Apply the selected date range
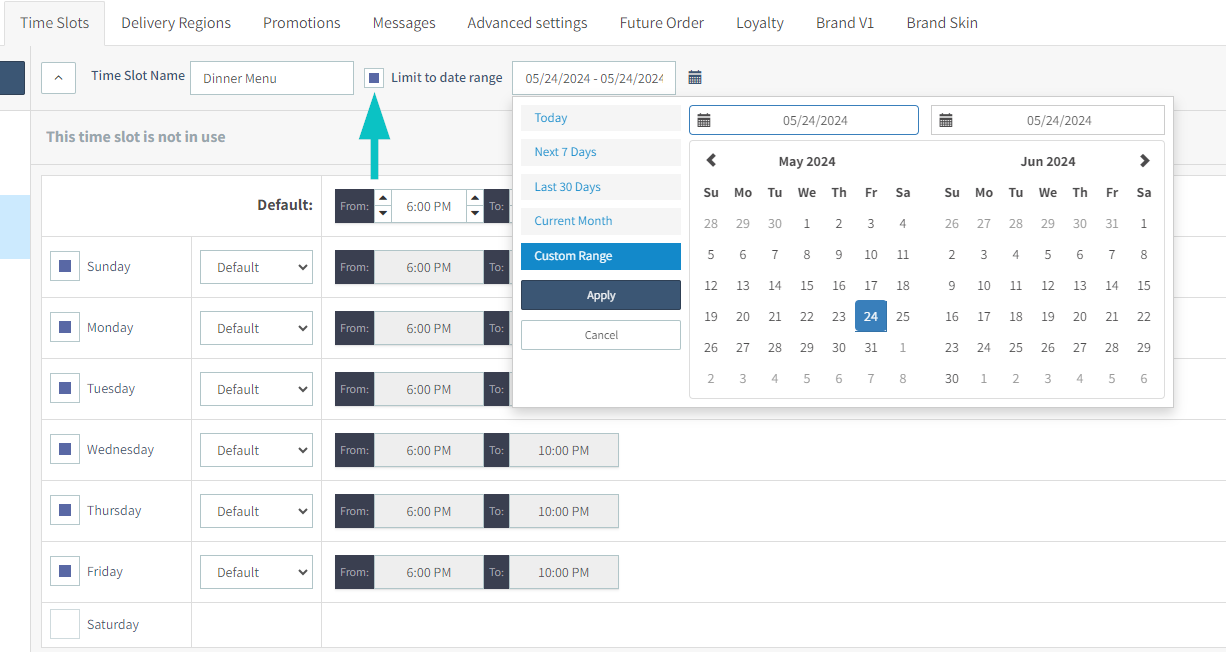This screenshot has width=1226, height=652. (601, 295)
